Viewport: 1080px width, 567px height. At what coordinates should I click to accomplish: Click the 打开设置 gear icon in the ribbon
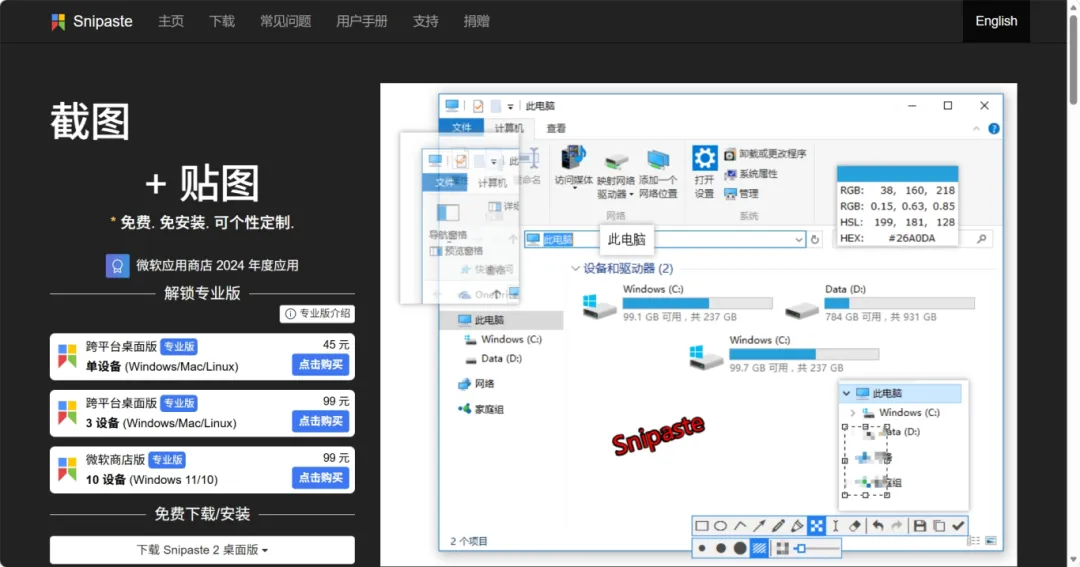pos(705,158)
